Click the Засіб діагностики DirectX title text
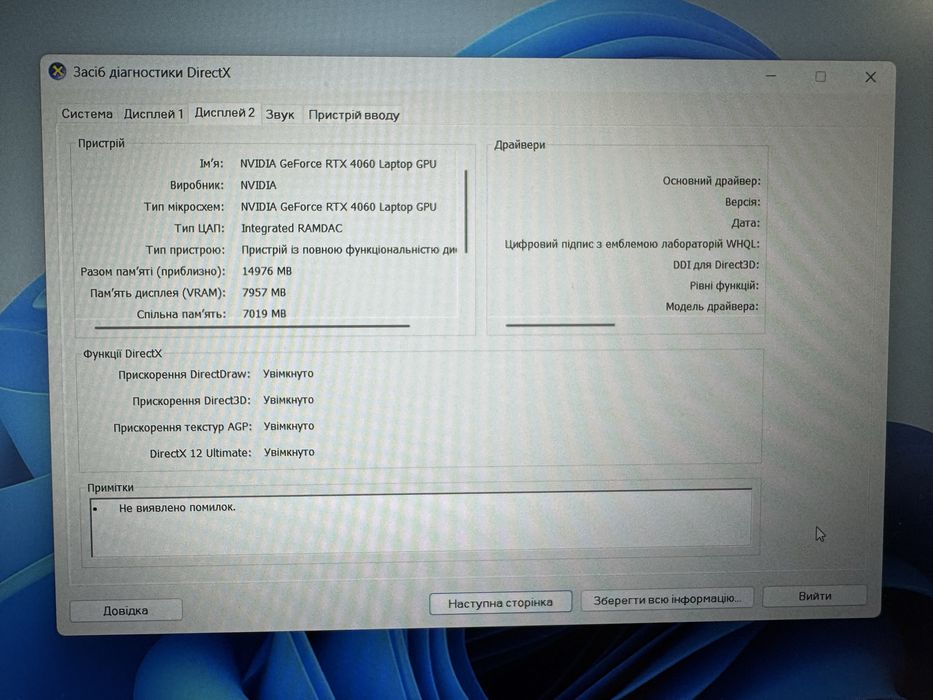Screen dimensions: 933x700 point(151,73)
